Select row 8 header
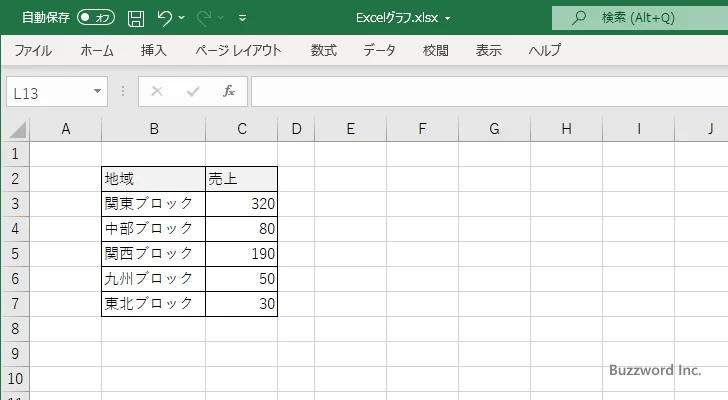Image resolution: width=728 pixels, height=400 pixels. coord(15,329)
